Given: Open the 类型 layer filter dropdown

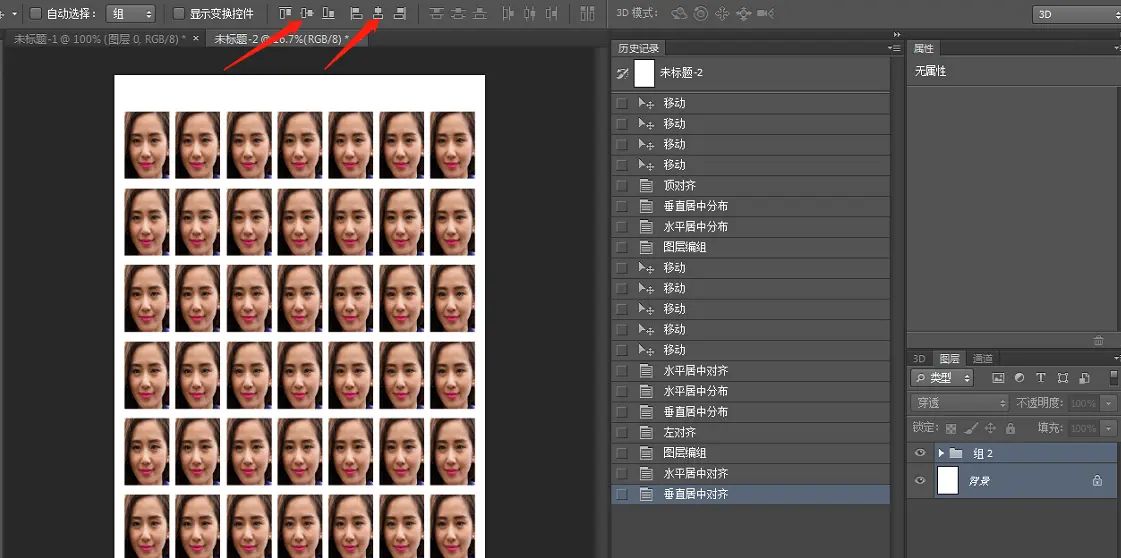Looking at the screenshot, I should (x=942, y=378).
